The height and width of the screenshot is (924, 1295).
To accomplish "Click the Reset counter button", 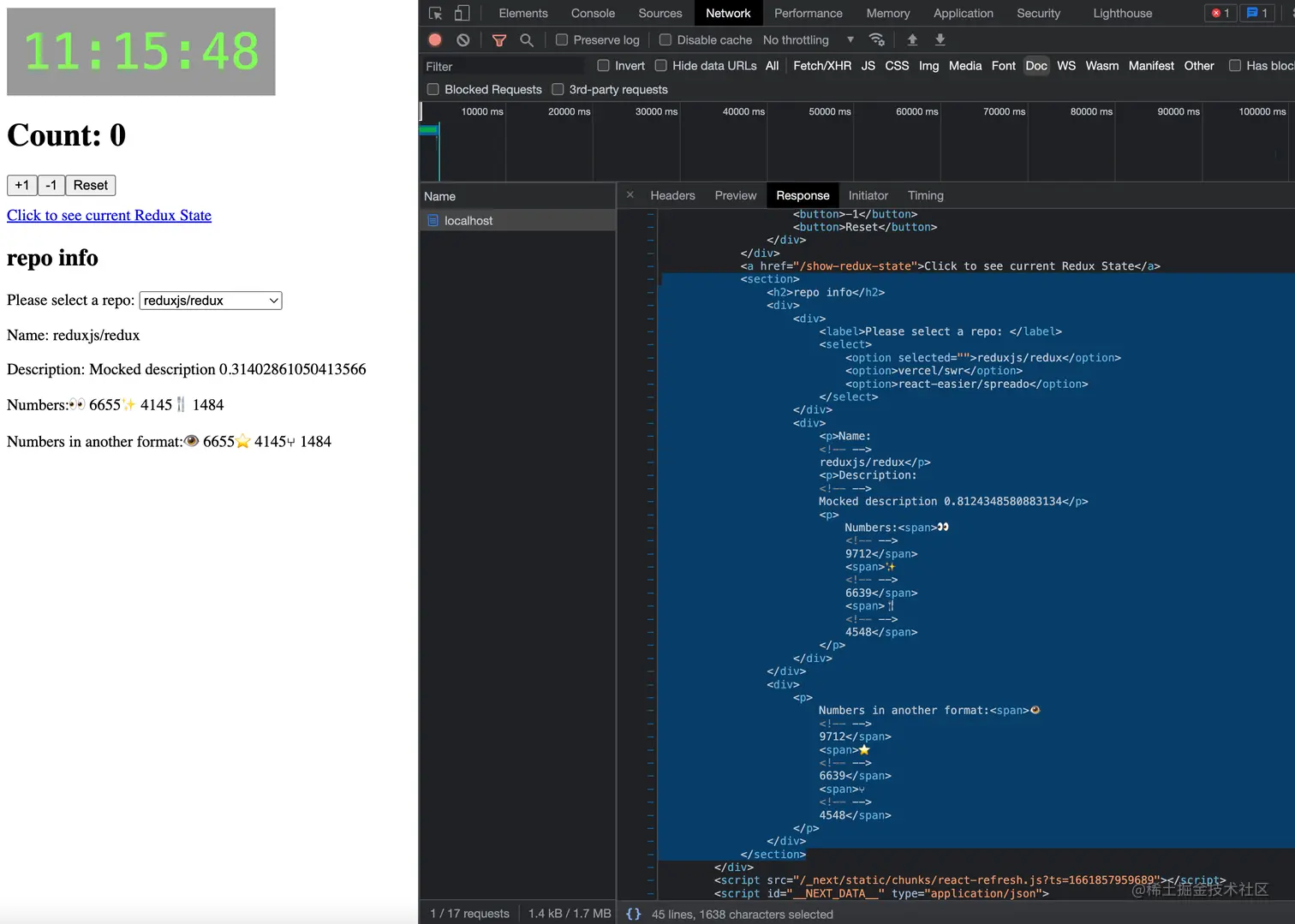I will (91, 185).
